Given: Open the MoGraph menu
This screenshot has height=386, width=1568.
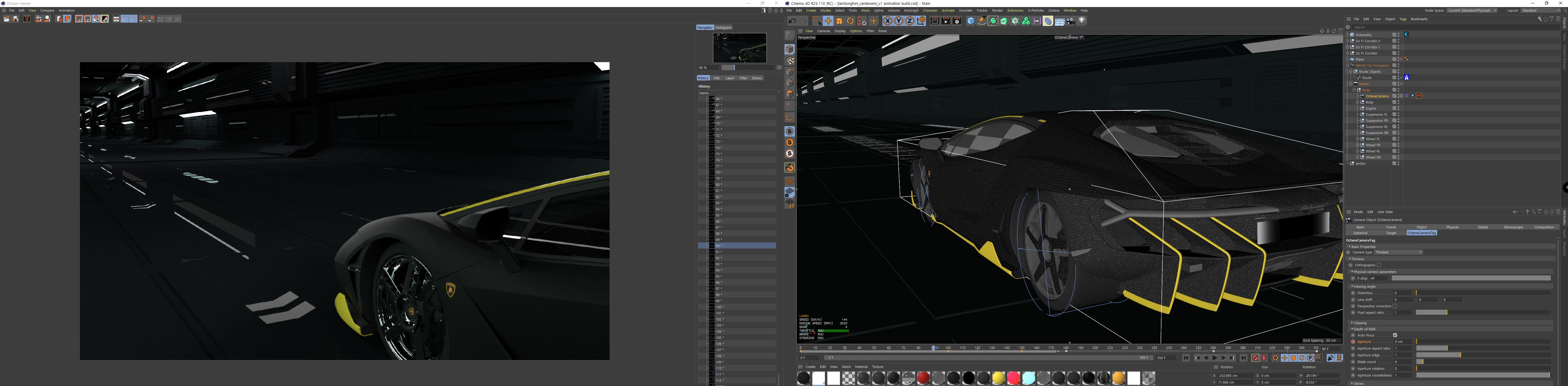Looking at the screenshot, I should [x=911, y=10].
